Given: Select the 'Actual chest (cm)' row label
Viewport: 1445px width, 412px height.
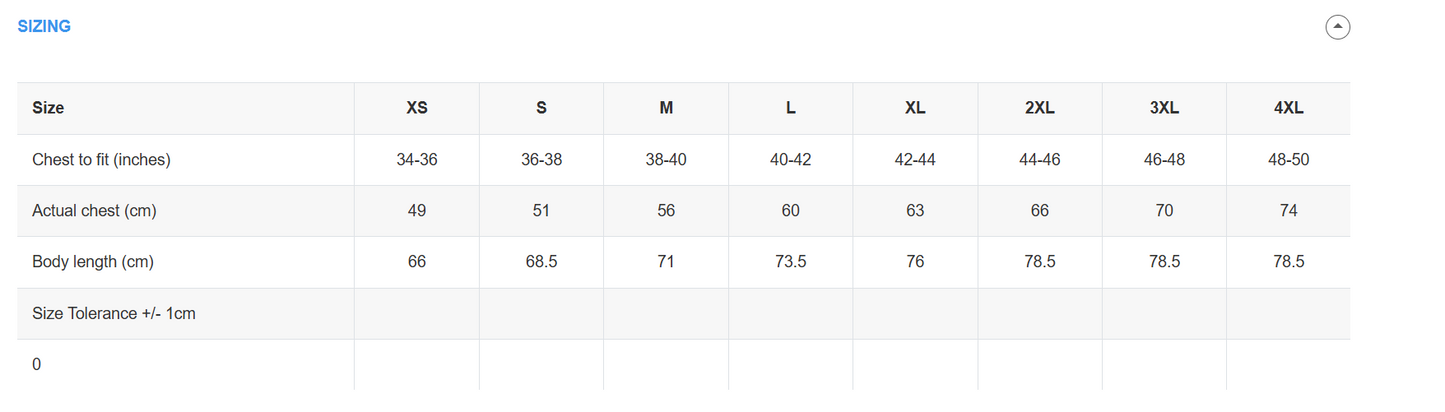Looking at the screenshot, I should point(94,211).
